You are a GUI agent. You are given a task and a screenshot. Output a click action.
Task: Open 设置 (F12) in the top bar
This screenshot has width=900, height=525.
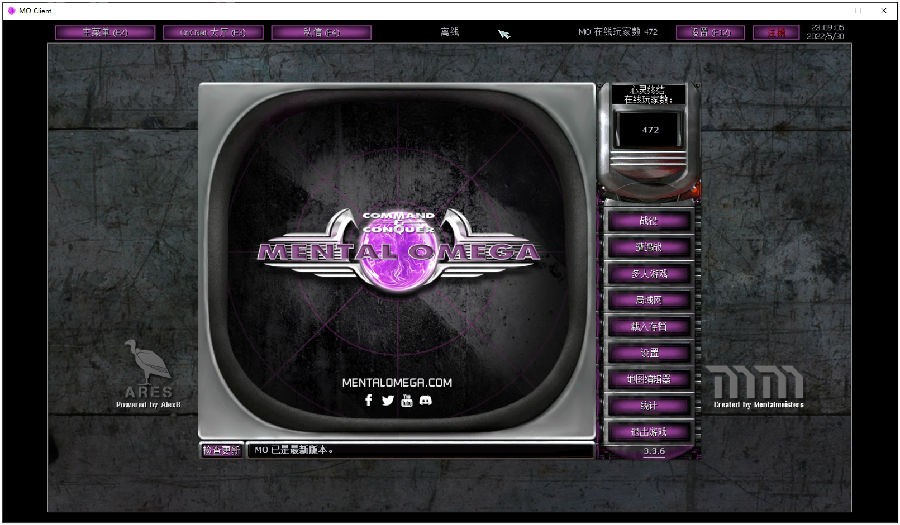710,32
